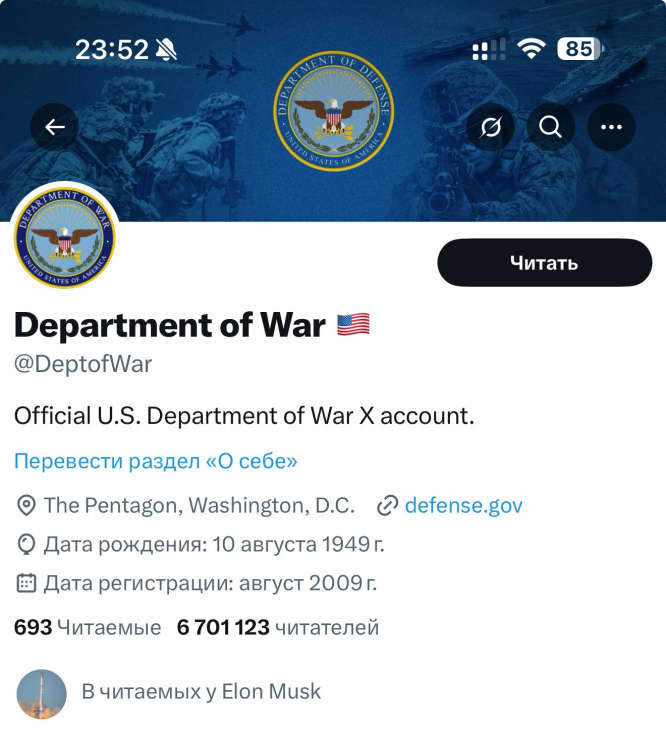Tap the registration calendar icon

(26, 583)
